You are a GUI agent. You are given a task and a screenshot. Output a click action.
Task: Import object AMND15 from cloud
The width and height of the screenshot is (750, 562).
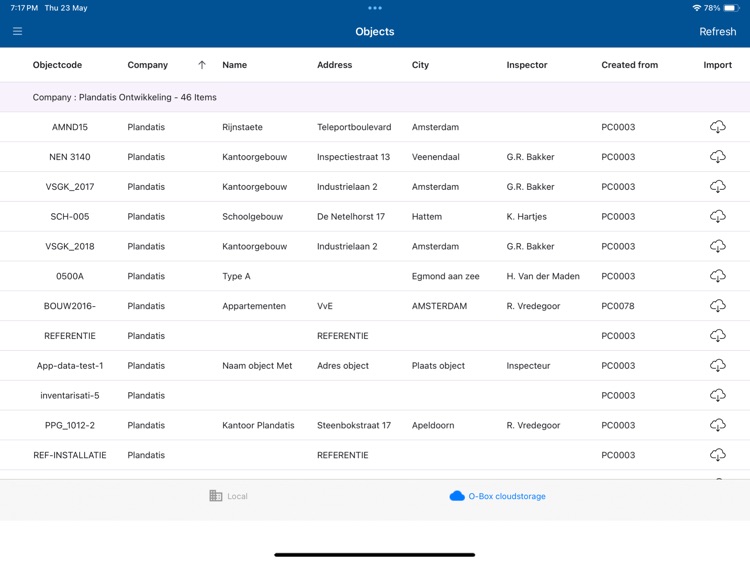[x=717, y=127]
